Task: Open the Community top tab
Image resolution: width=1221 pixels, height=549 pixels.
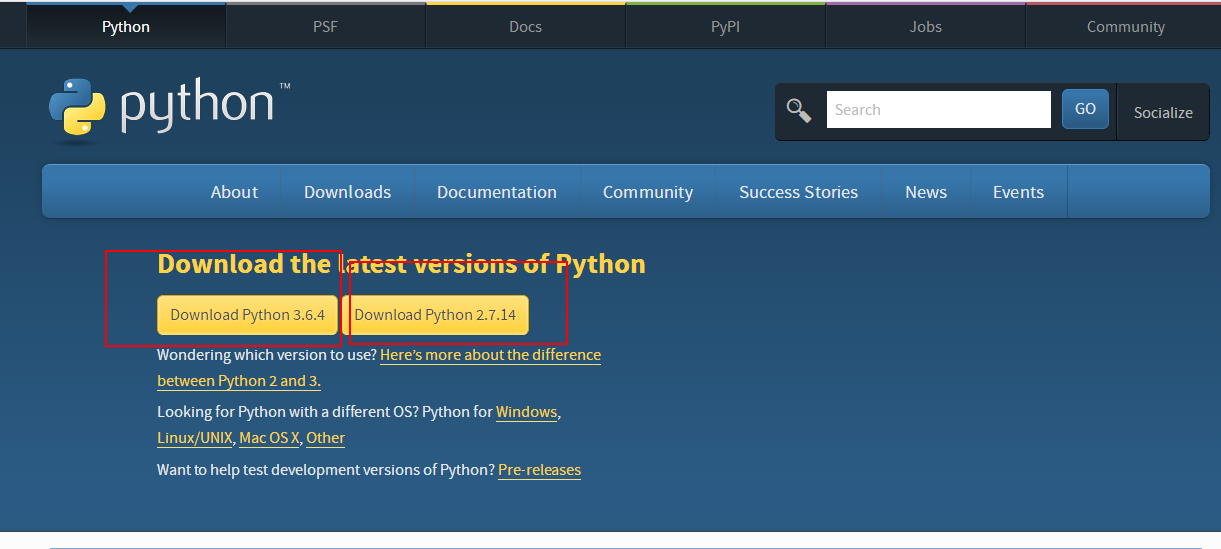Action: tap(1126, 27)
